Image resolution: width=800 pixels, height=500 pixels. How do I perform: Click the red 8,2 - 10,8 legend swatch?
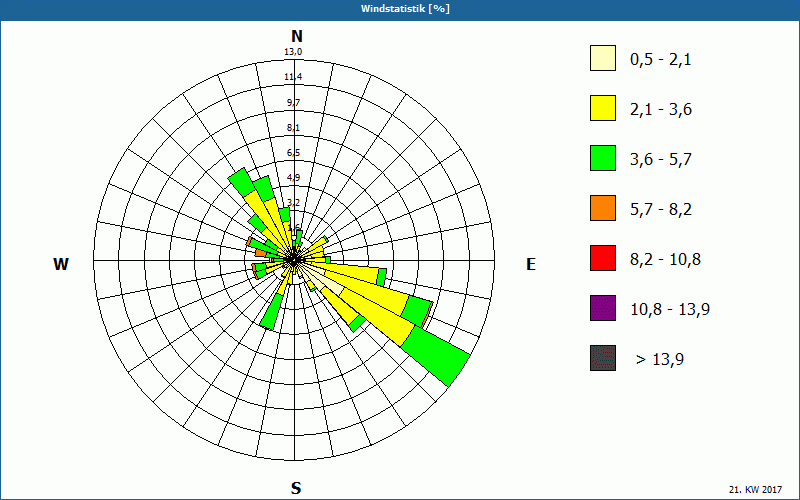click(603, 258)
